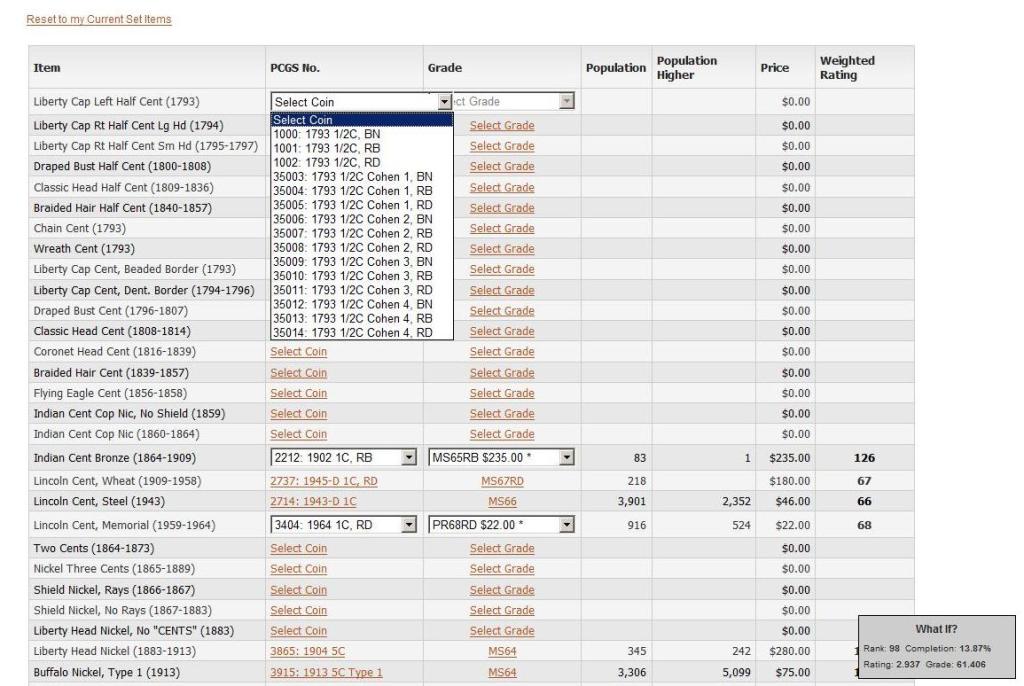The image size is (1024, 686).
Task: Open the '3865: 1904 5C' coin link
Action: click(307, 651)
